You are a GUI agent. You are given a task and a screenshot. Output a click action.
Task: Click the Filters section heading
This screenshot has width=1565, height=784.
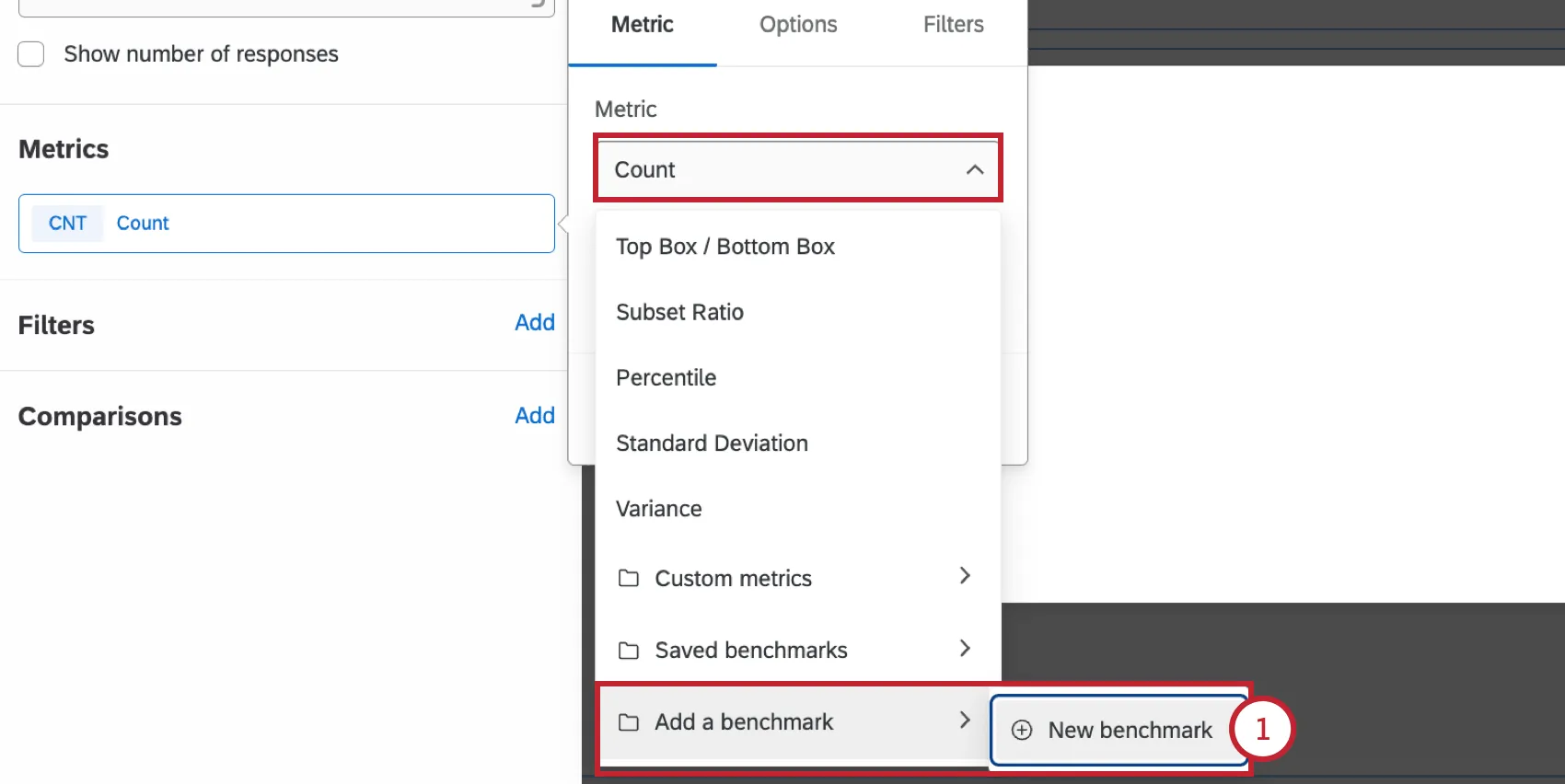56,326
